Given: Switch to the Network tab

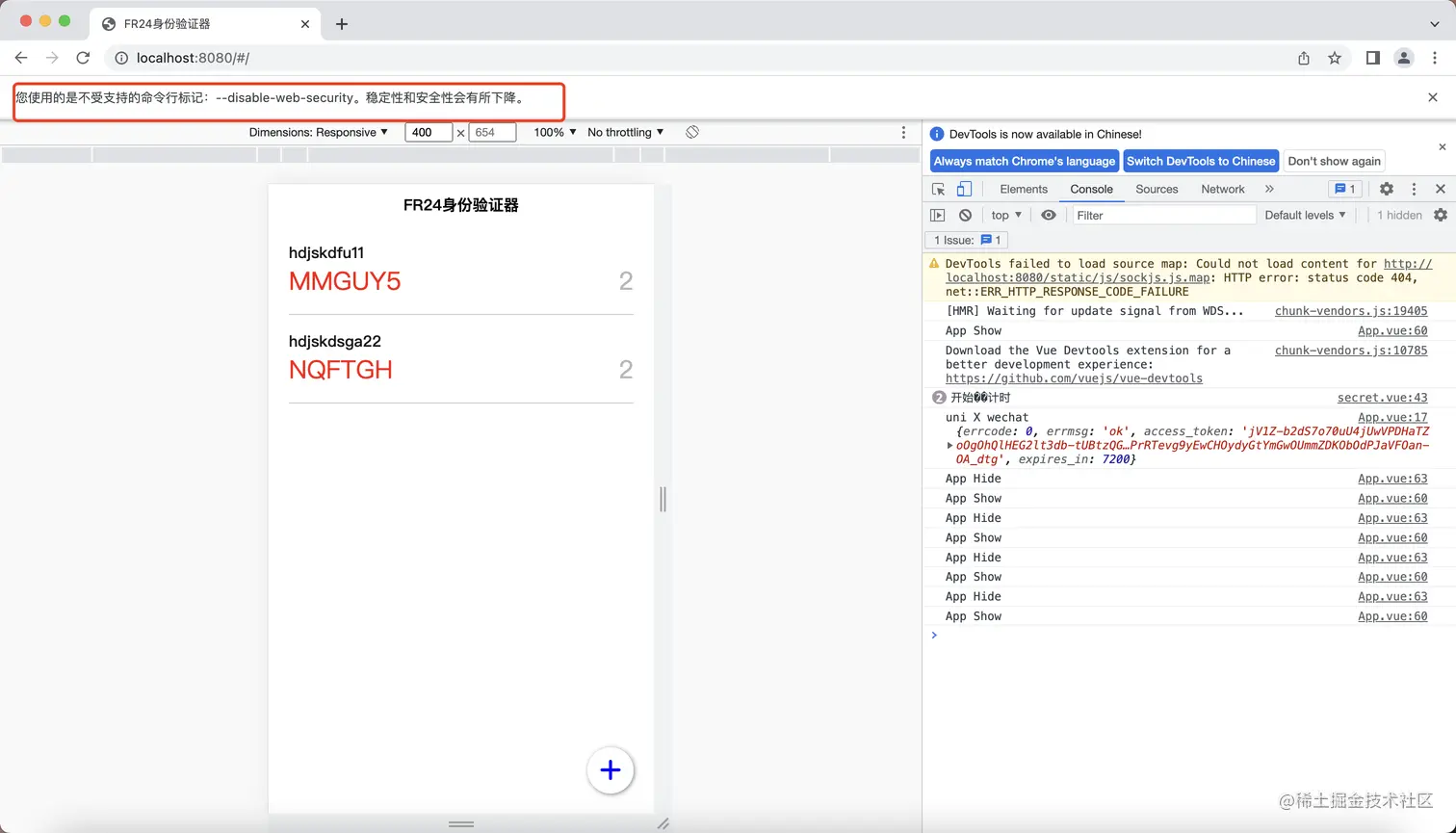Looking at the screenshot, I should [1223, 189].
